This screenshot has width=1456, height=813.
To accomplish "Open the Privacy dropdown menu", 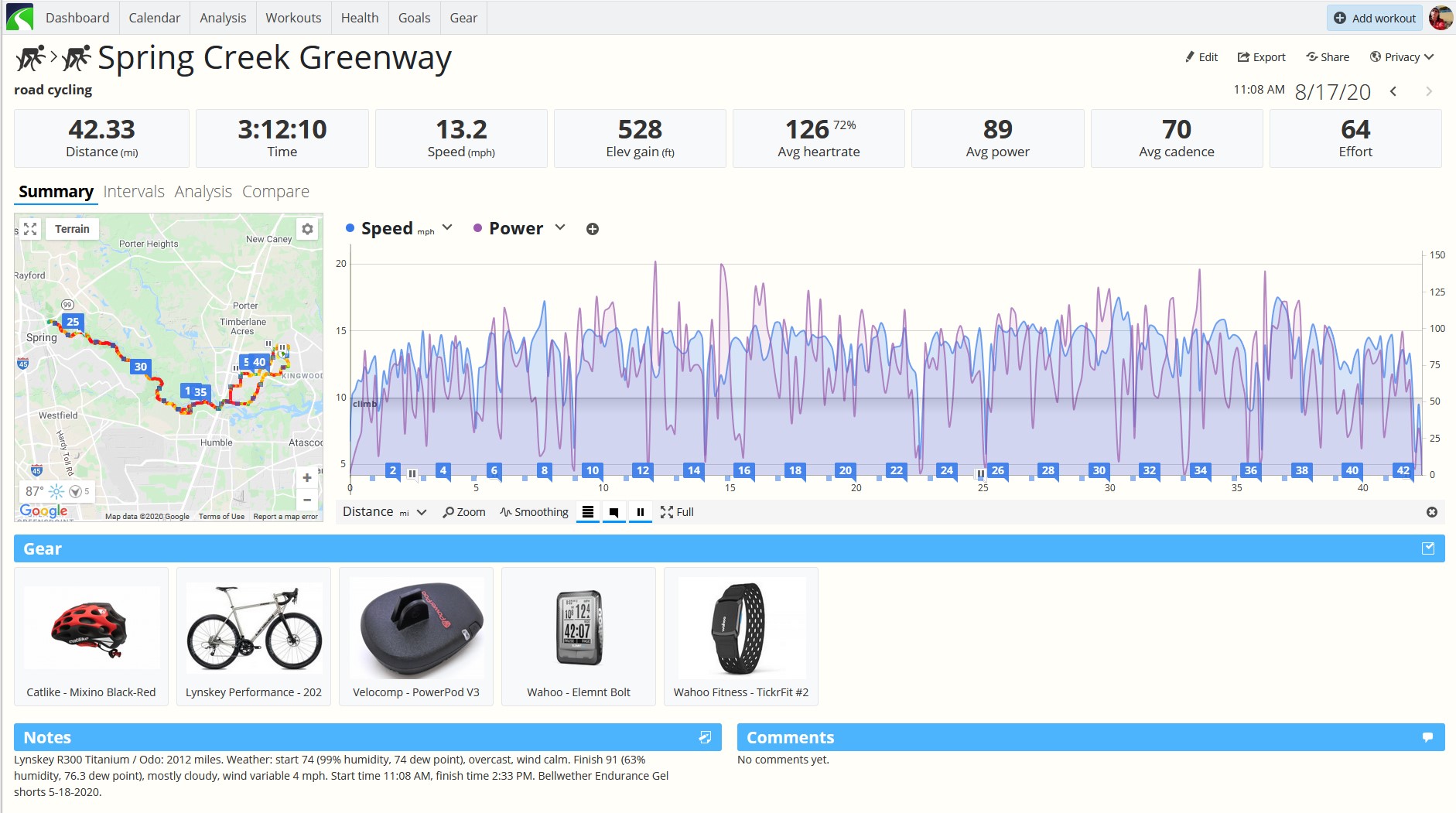I will point(1402,57).
